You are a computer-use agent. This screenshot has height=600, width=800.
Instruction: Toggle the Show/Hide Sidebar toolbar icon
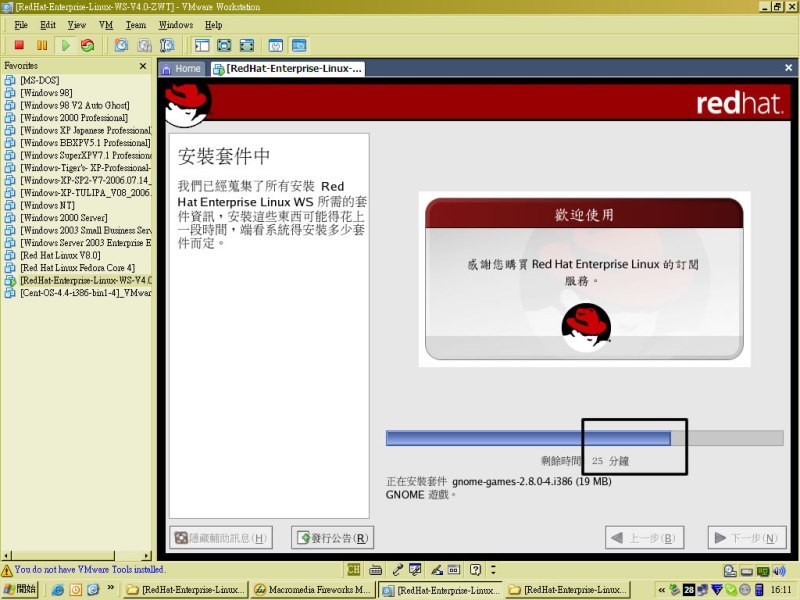tap(202, 45)
